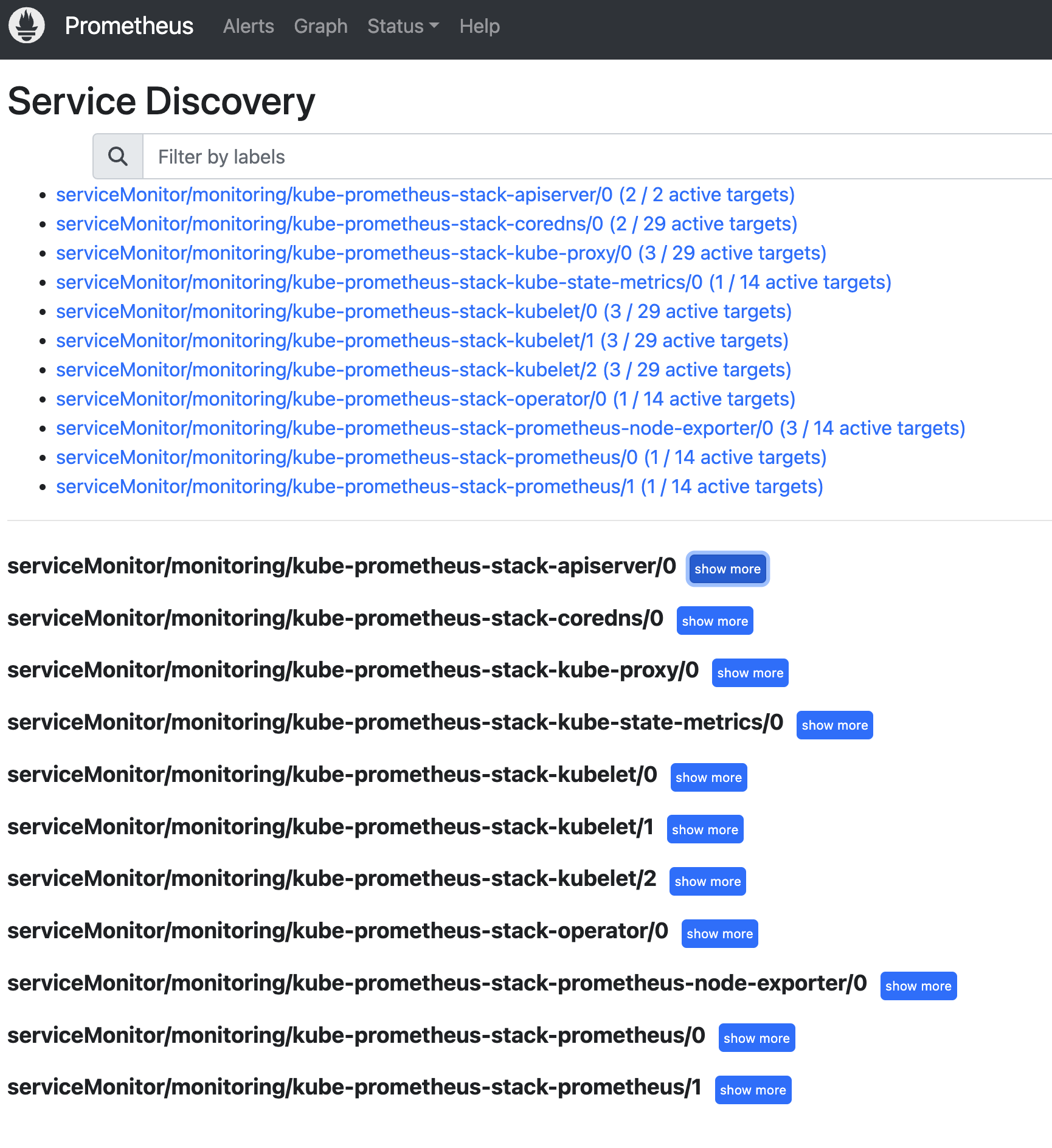
Task: Click the stack-prometheus/1 section heading text
Action: [355, 1087]
